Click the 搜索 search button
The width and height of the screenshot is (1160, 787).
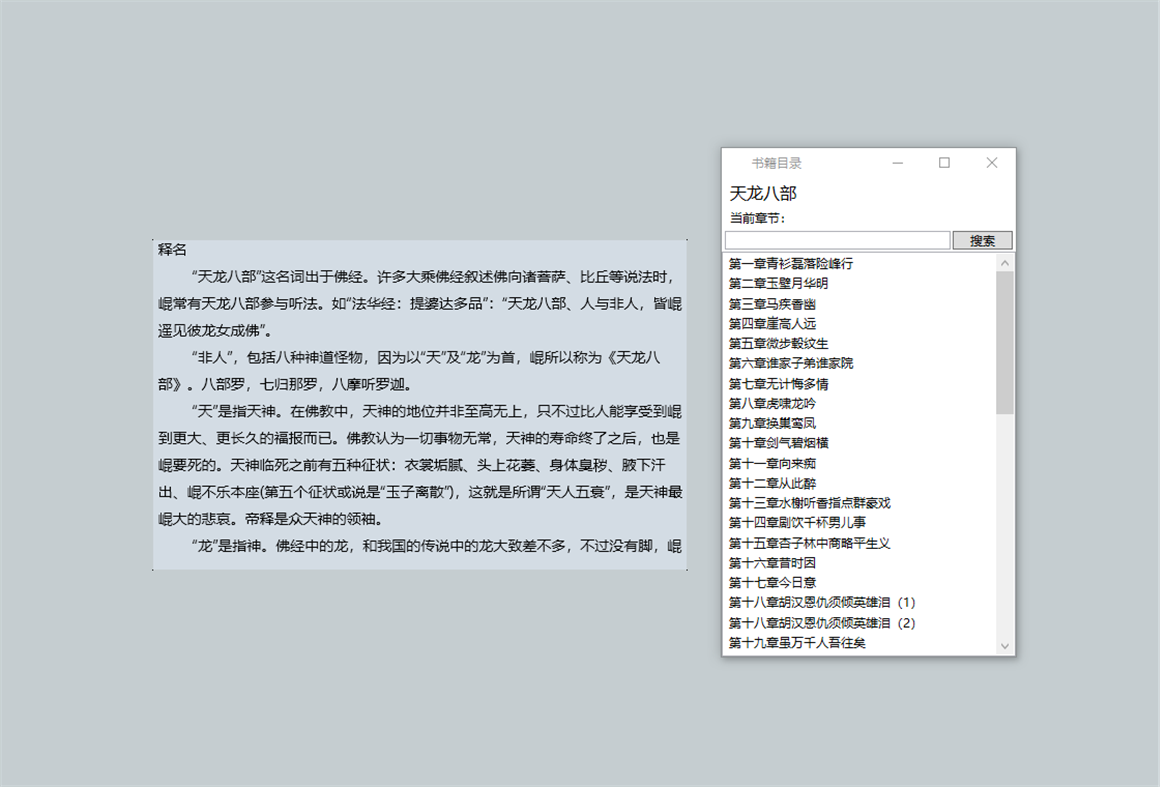981,240
